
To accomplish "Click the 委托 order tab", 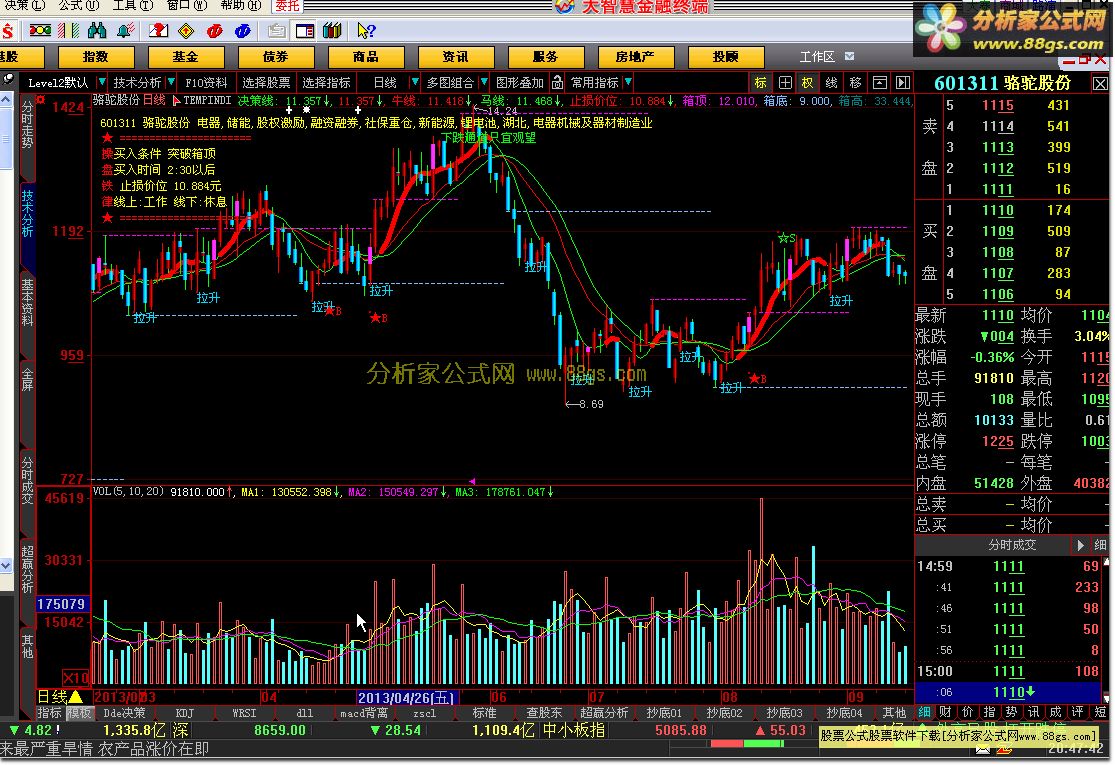I will click(287, 6).
